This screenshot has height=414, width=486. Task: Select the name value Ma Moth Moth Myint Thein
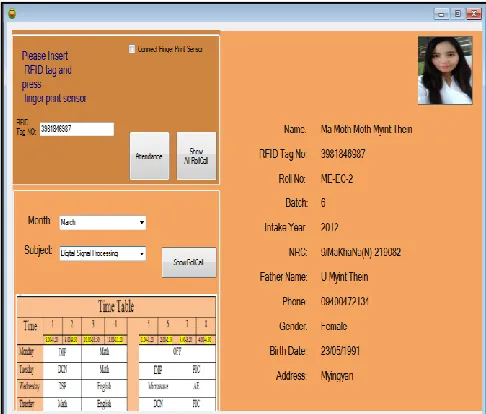point(366,129)
